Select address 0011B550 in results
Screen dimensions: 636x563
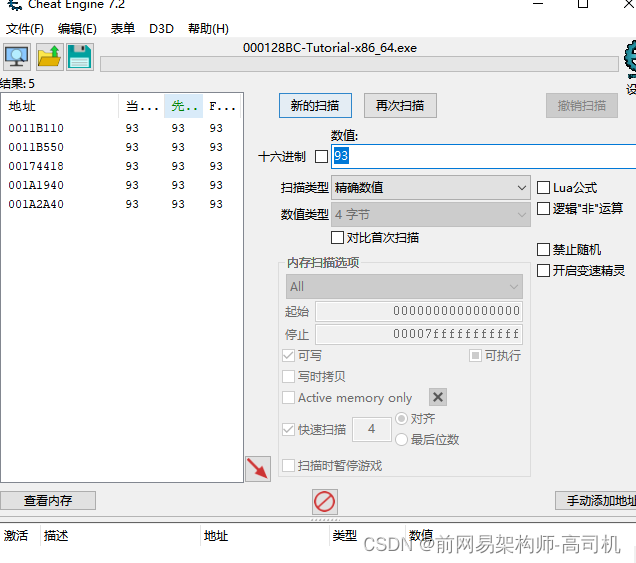click(x=36, y=148)
